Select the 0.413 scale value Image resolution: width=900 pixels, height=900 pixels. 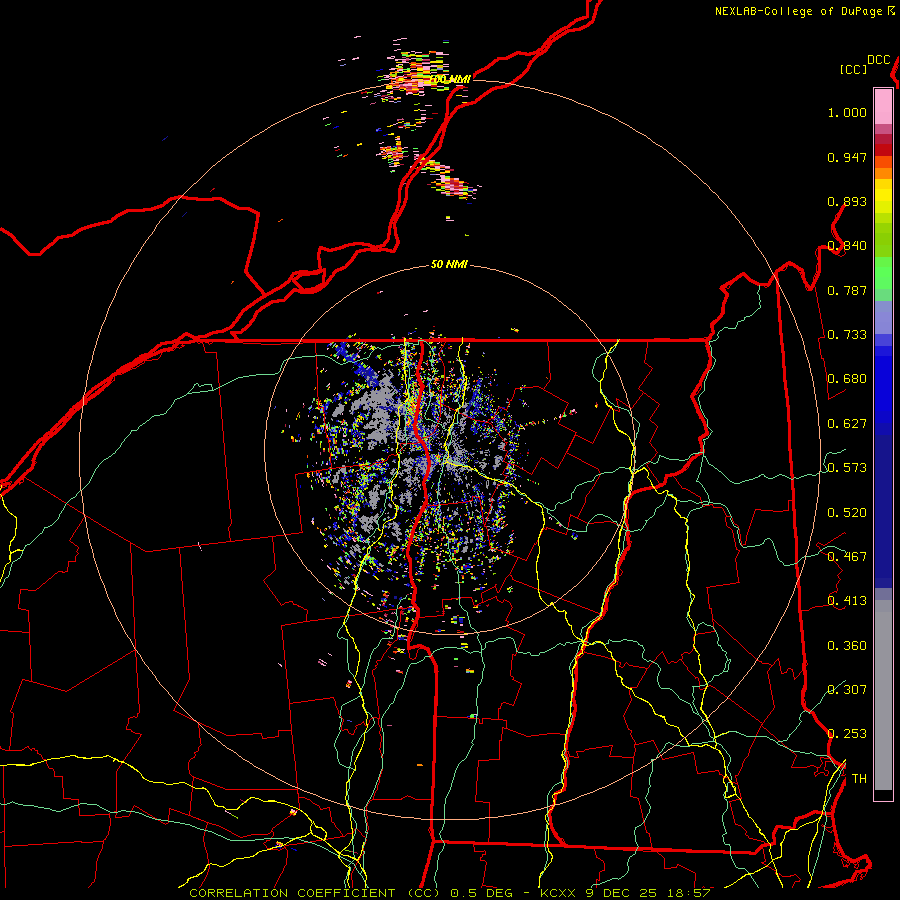[x=847, y=601]
